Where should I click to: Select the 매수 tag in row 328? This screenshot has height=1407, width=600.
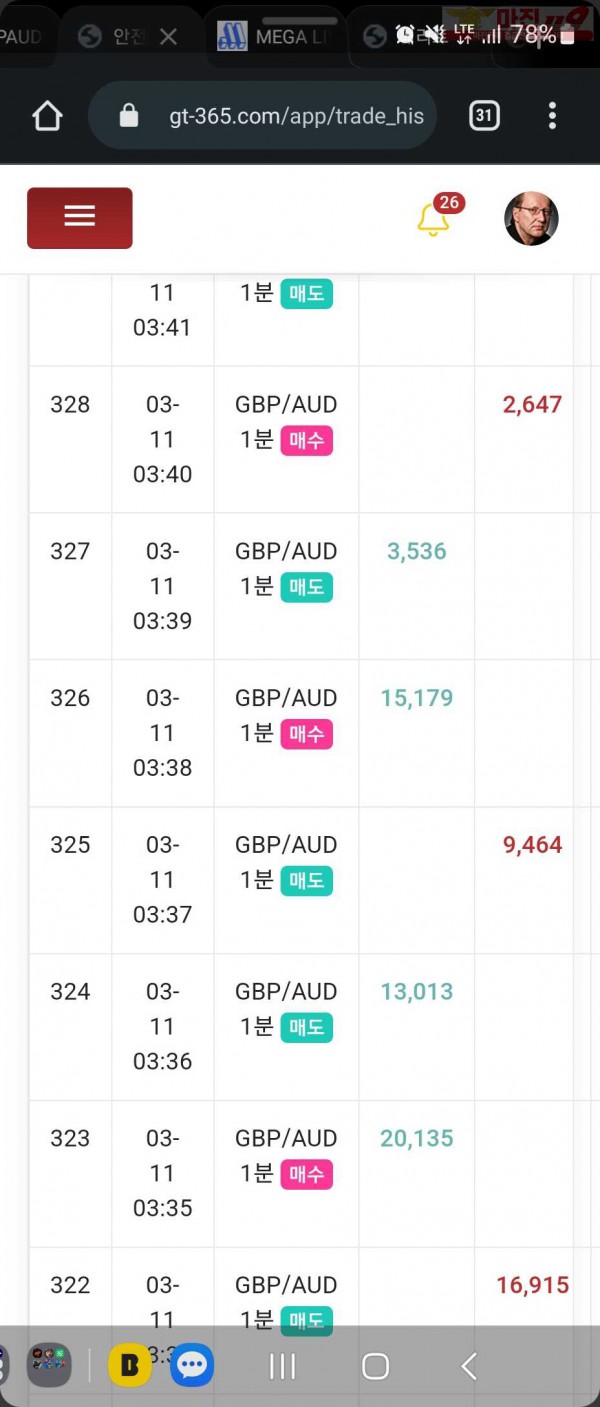point(306,440)
